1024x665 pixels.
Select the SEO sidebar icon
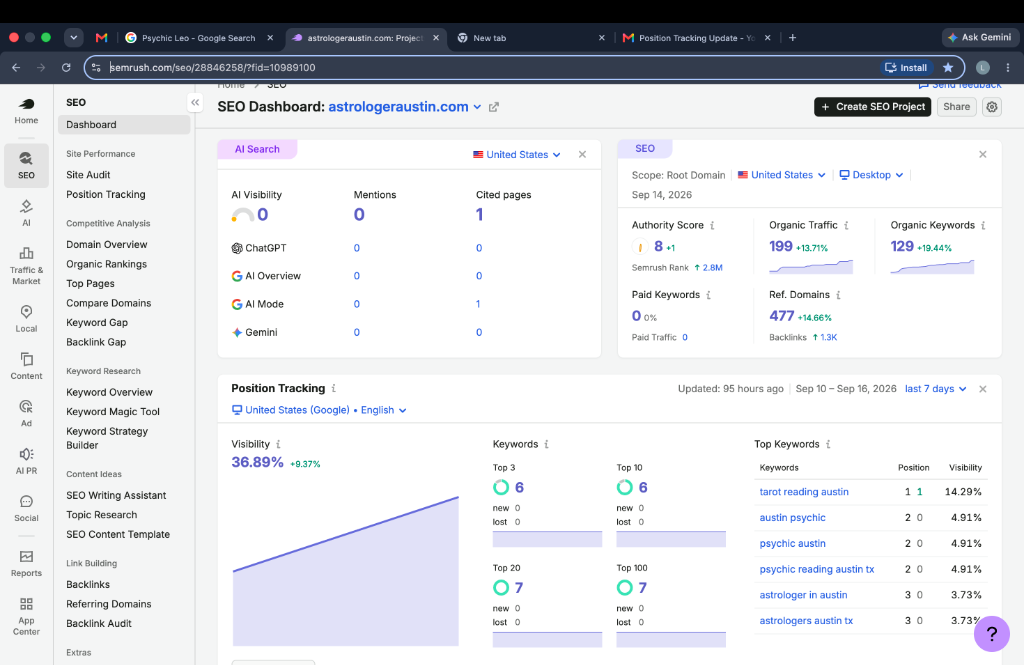click(26, 165)
